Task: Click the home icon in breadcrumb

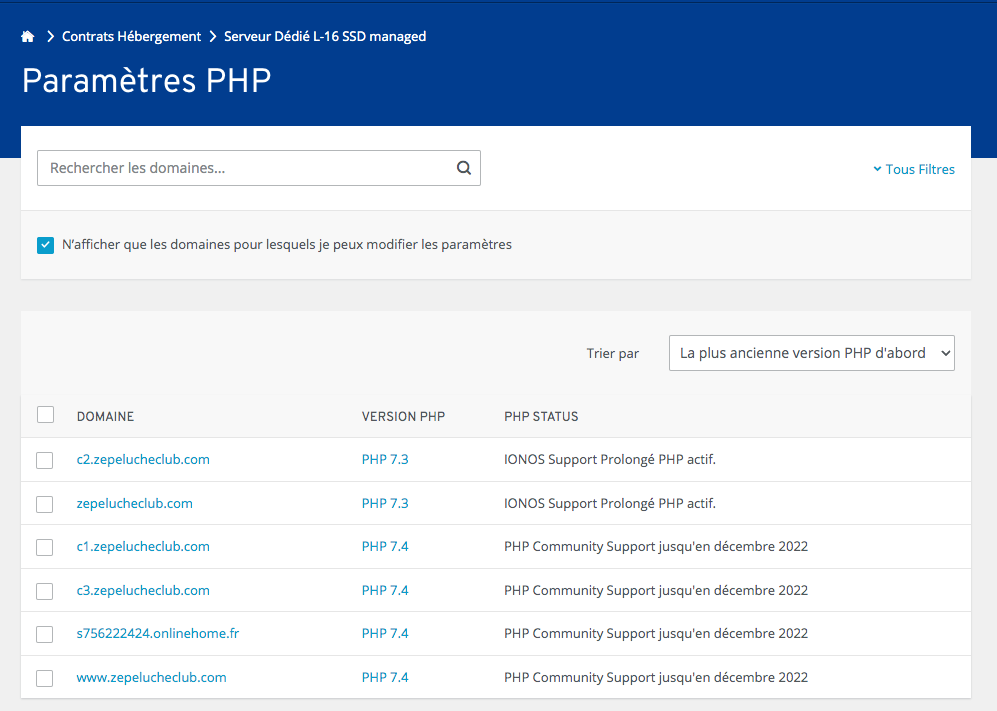Action: (x=28, y=37)
